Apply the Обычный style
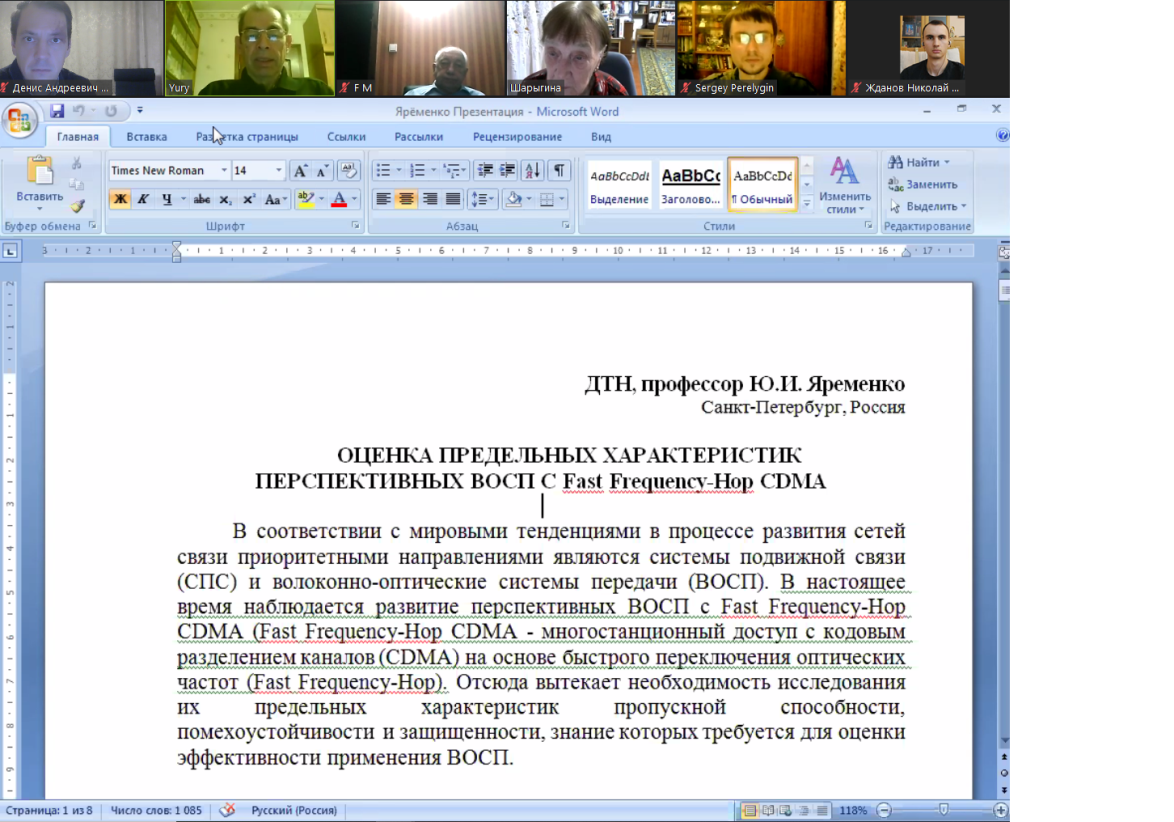Image resolution: width=1174 pixels, height=822 pixels. (762, 185)
